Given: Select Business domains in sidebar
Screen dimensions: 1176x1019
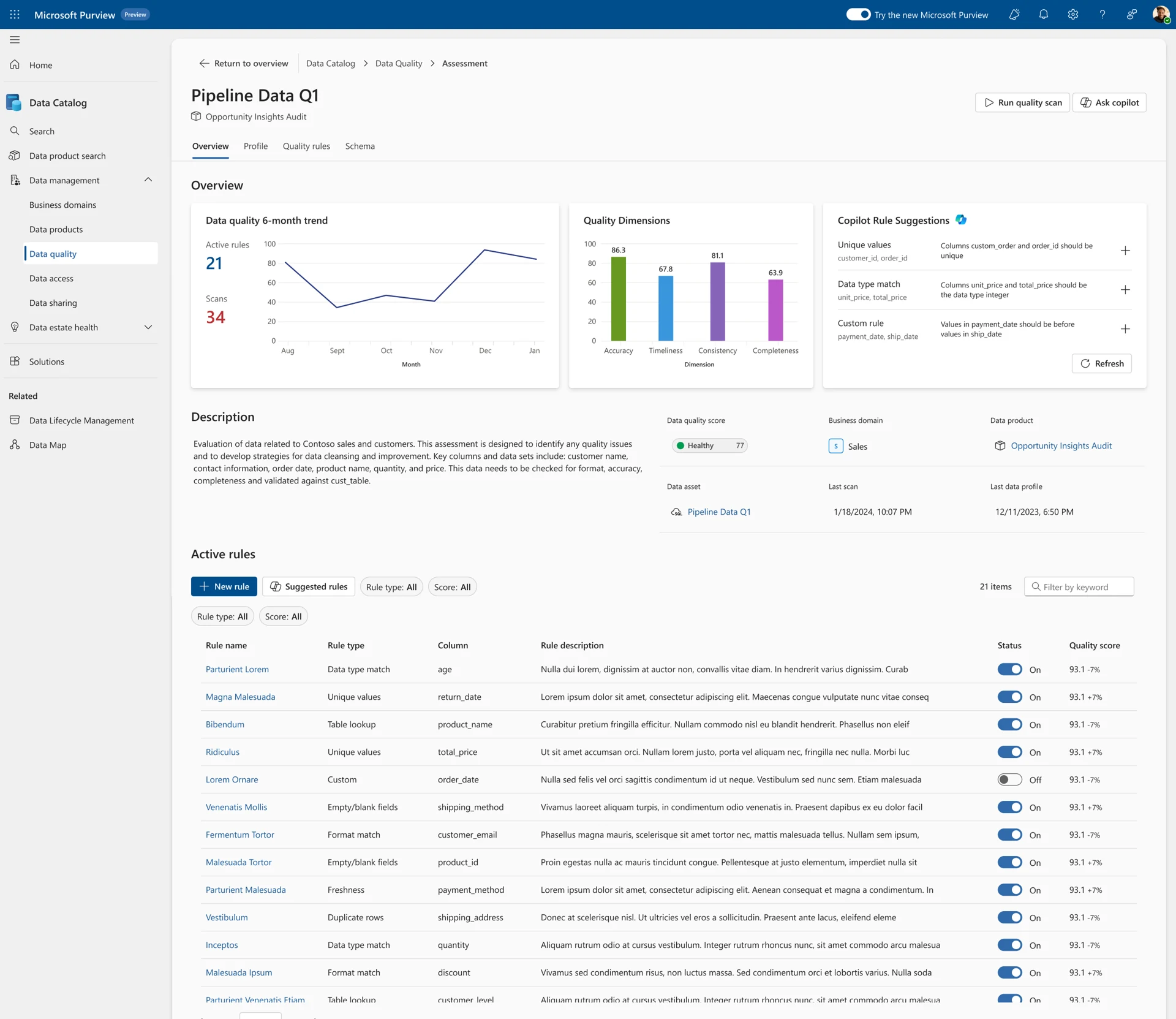Looking at the screenshot, I should (62, 204).
